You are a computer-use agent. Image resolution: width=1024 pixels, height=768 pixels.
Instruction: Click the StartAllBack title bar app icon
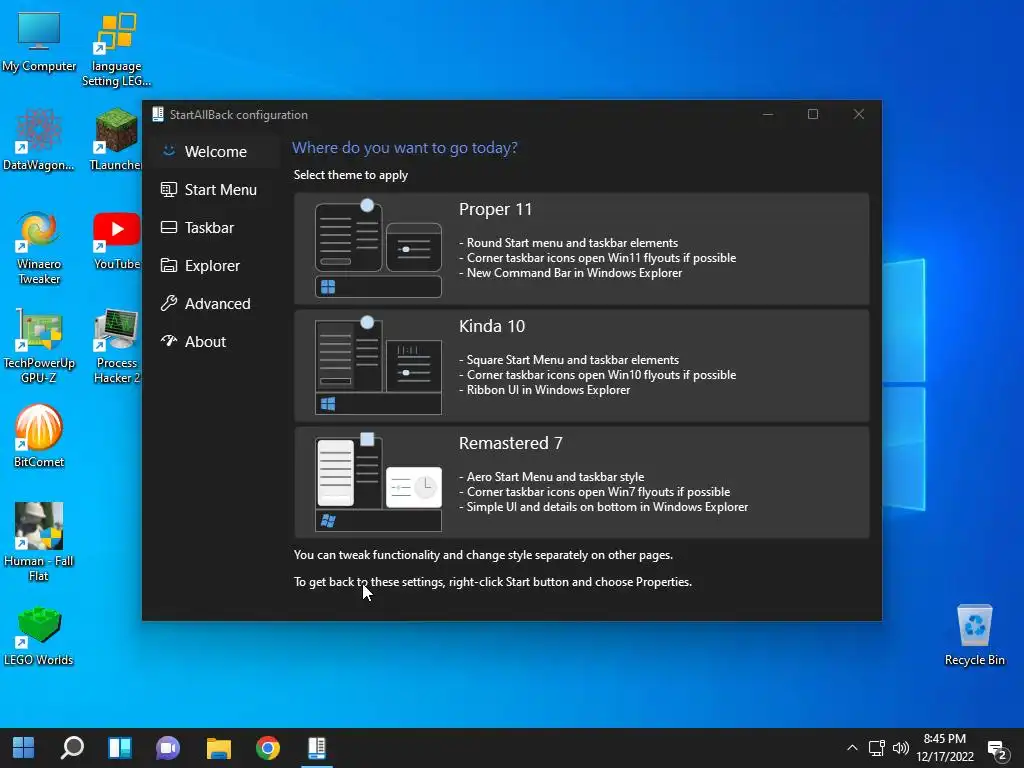157,114
